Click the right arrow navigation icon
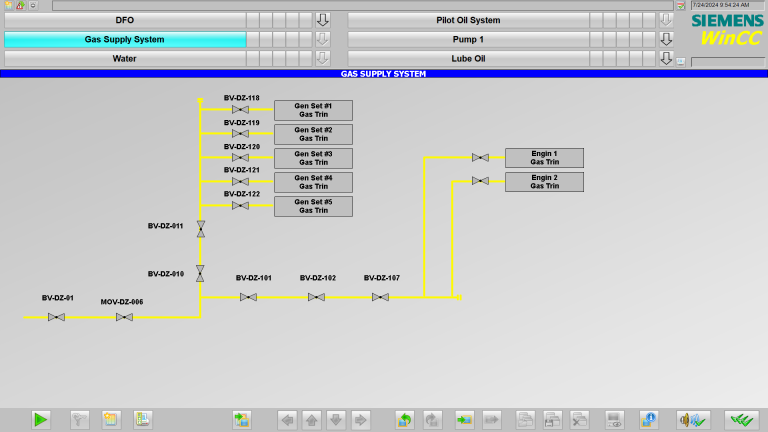Image resolution: width=768 pixels, height=432 pixels. pyautogui.click(x=361, y=420)
